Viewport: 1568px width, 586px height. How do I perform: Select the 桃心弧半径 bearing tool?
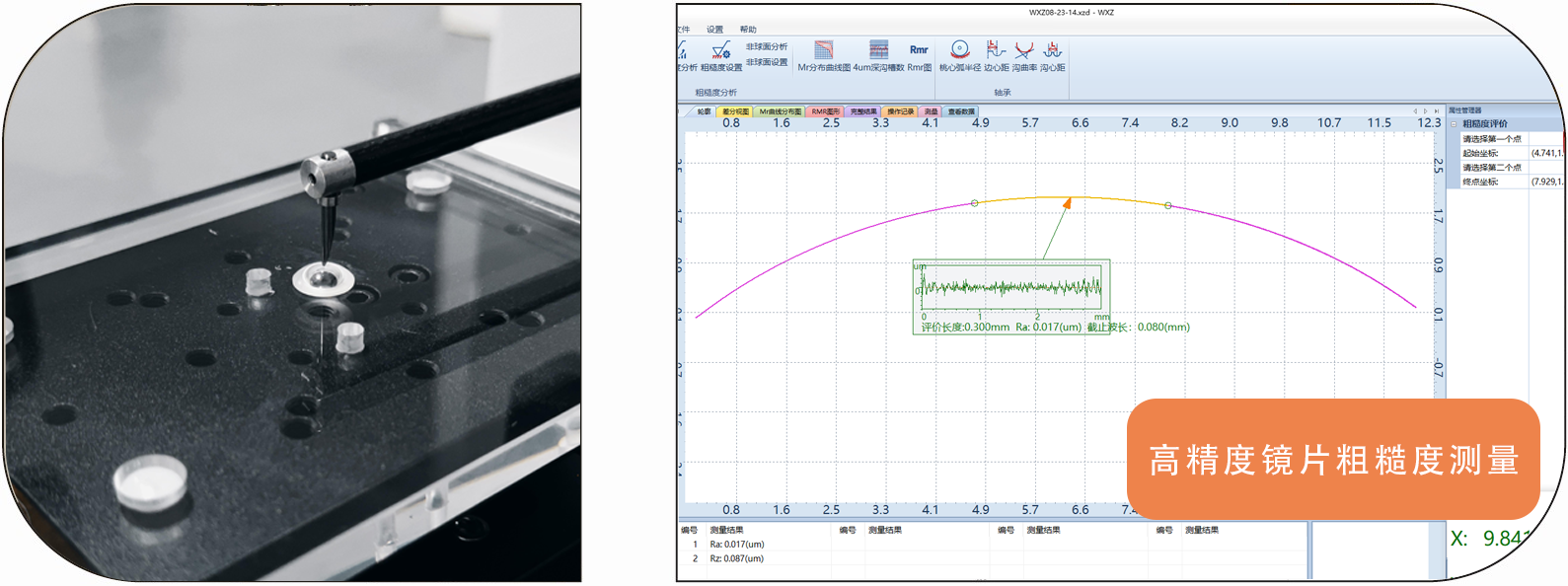(959, 55)
